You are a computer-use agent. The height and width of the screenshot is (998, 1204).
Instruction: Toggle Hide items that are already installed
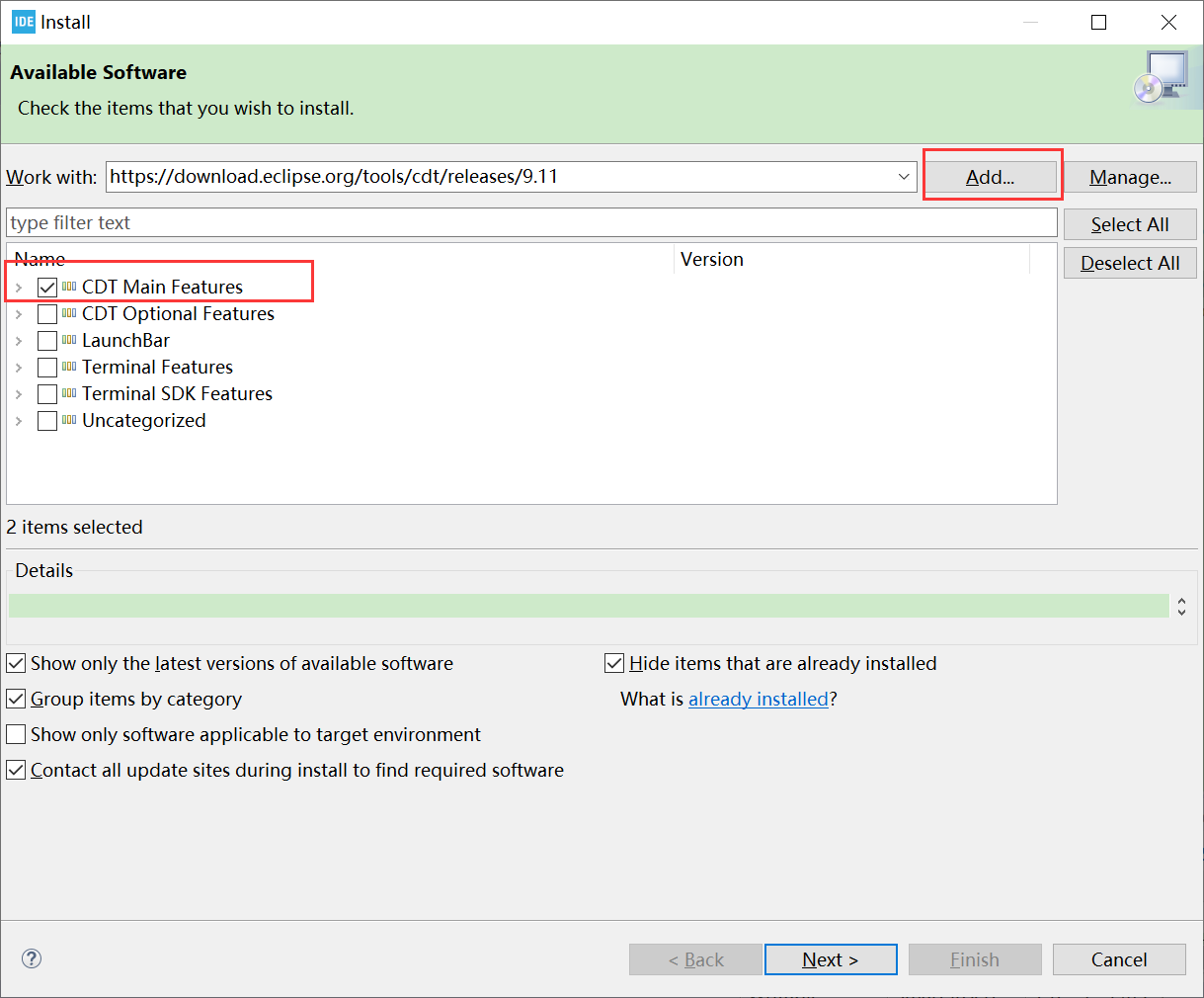[x=614, y=663]
